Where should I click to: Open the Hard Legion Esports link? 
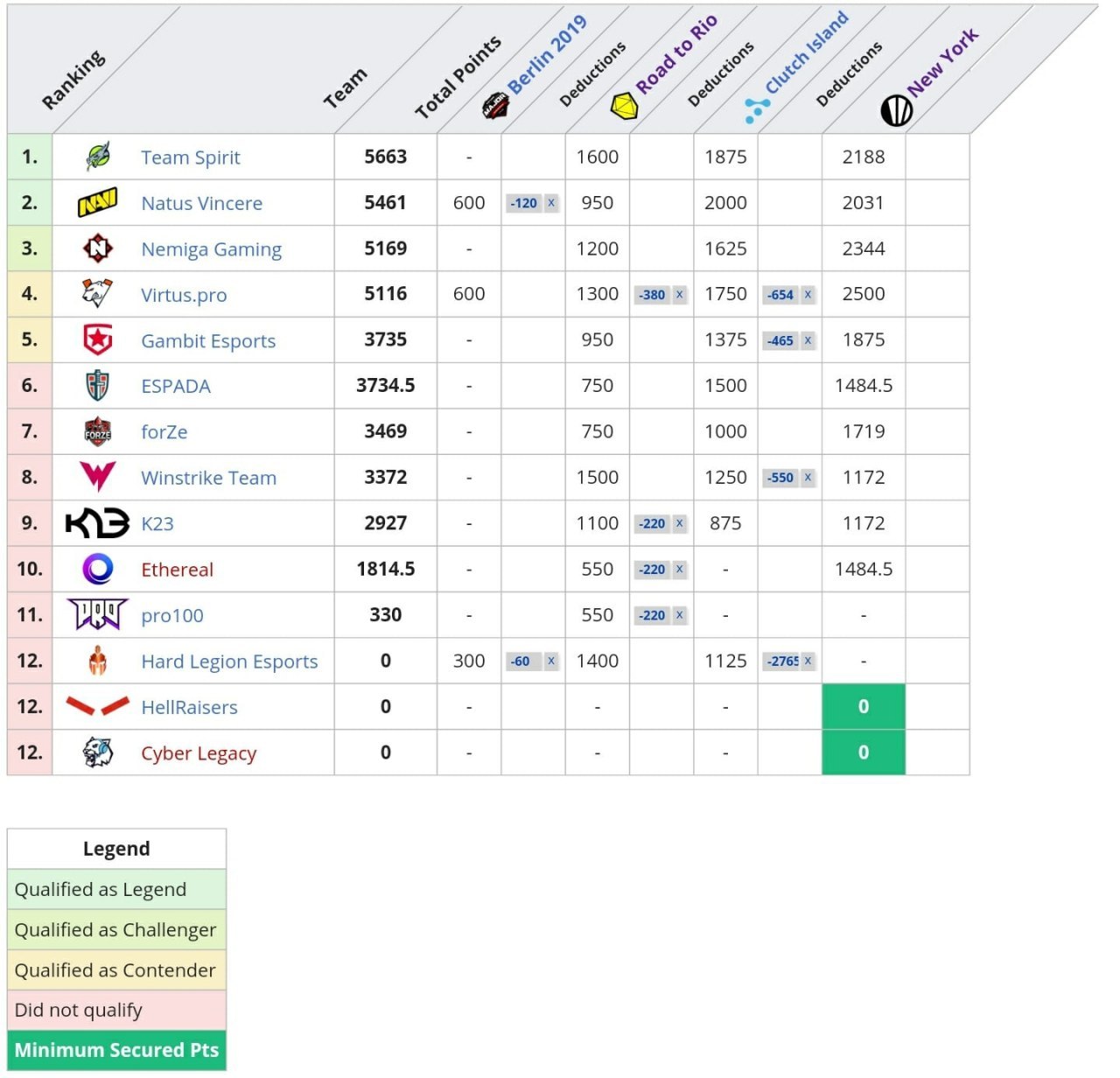(230, 661)
